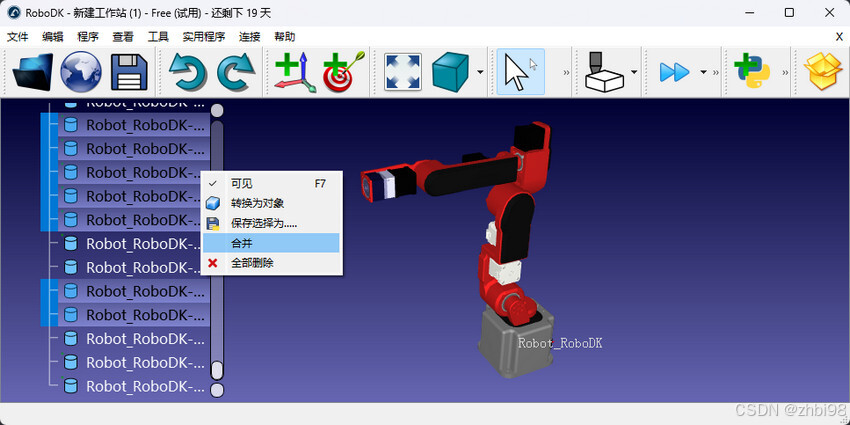Create a robot machining project
This screenshot has width=850, height=425.
604,72
